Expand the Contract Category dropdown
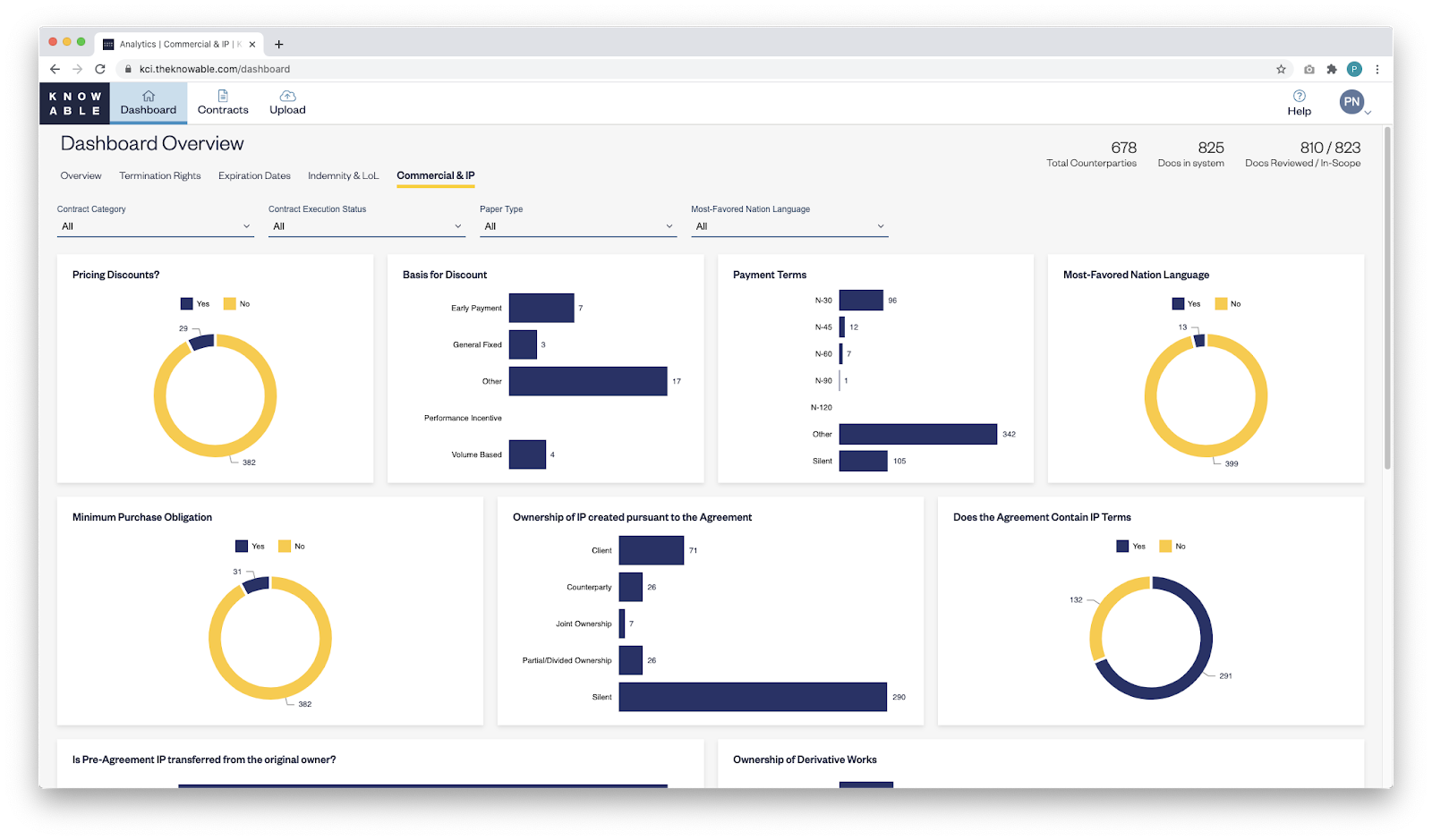 (x=156, y=226)
